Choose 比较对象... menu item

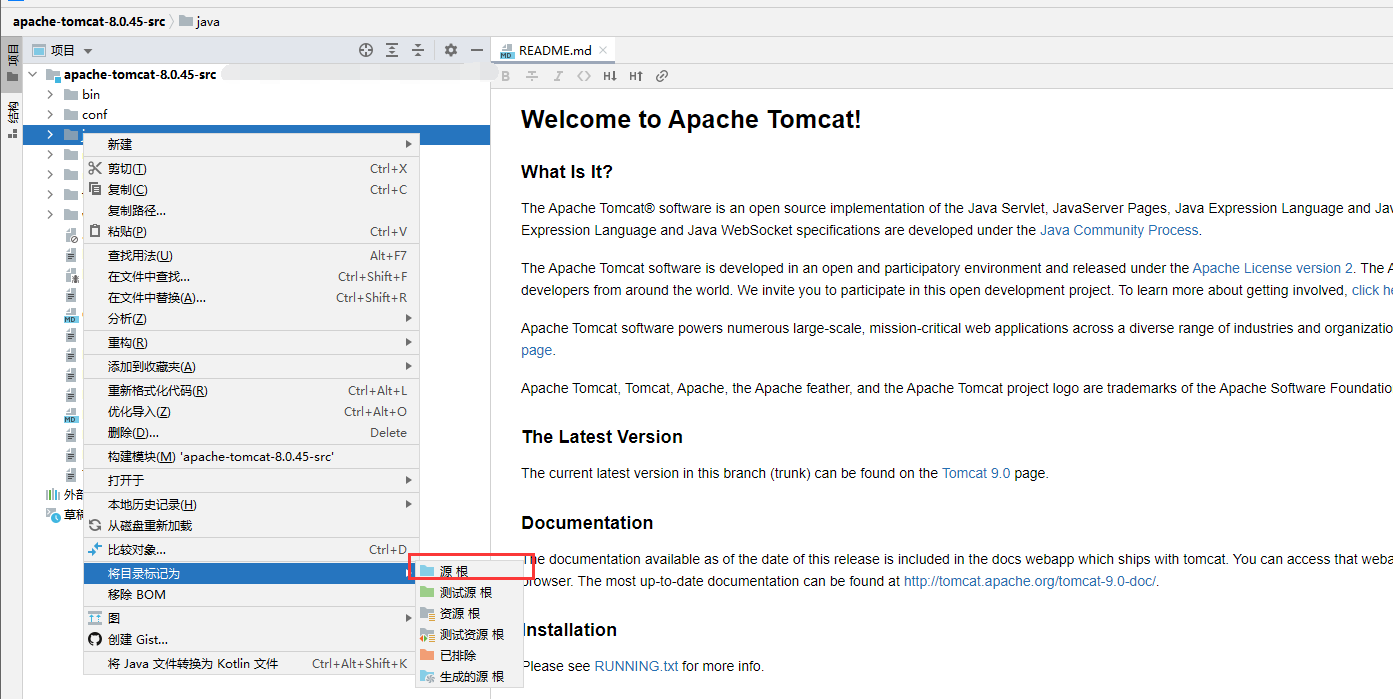click(x=251, y=549)
